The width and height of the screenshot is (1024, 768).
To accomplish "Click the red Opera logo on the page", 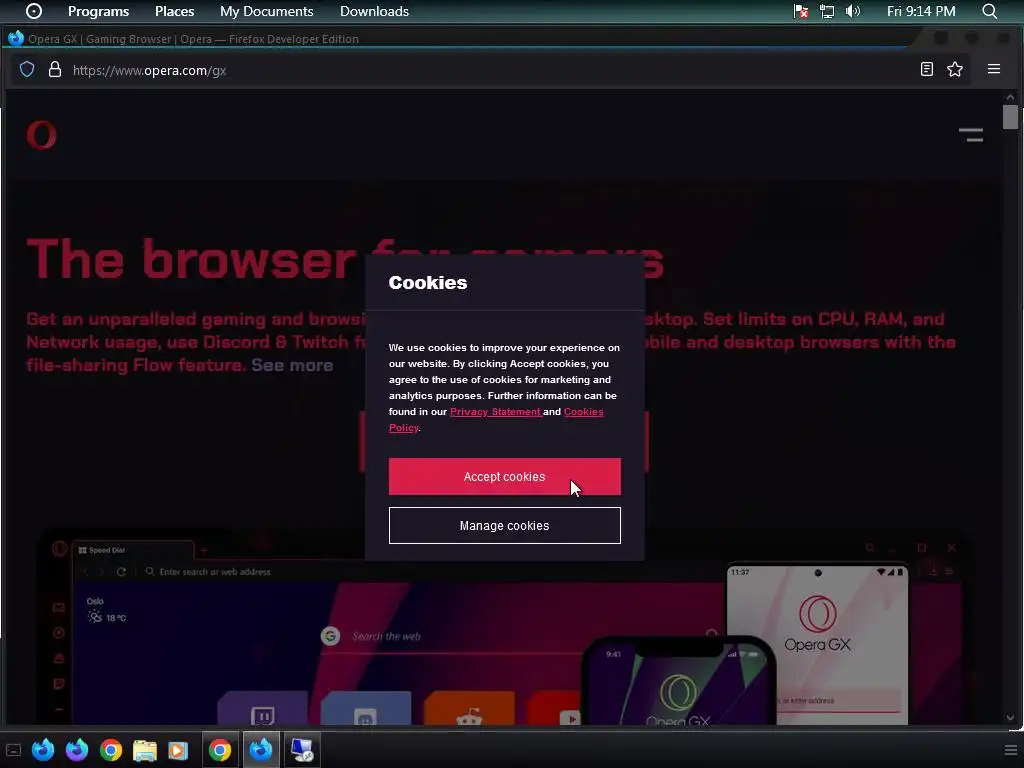I will [x=41, y=135].
